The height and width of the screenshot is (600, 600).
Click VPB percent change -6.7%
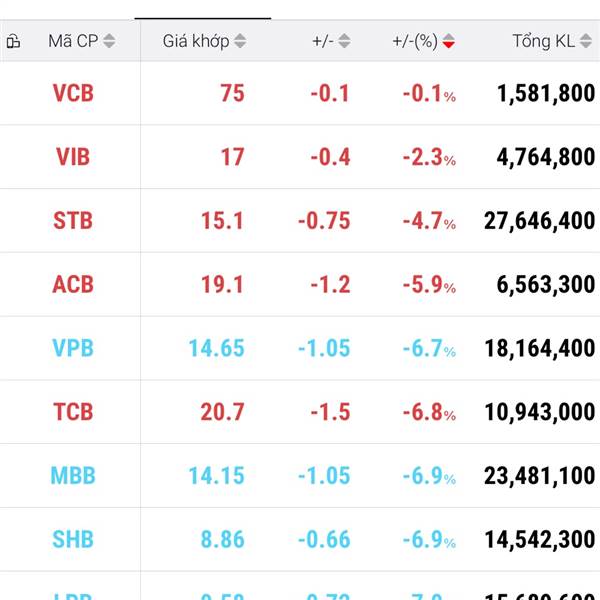click(429, 348)
